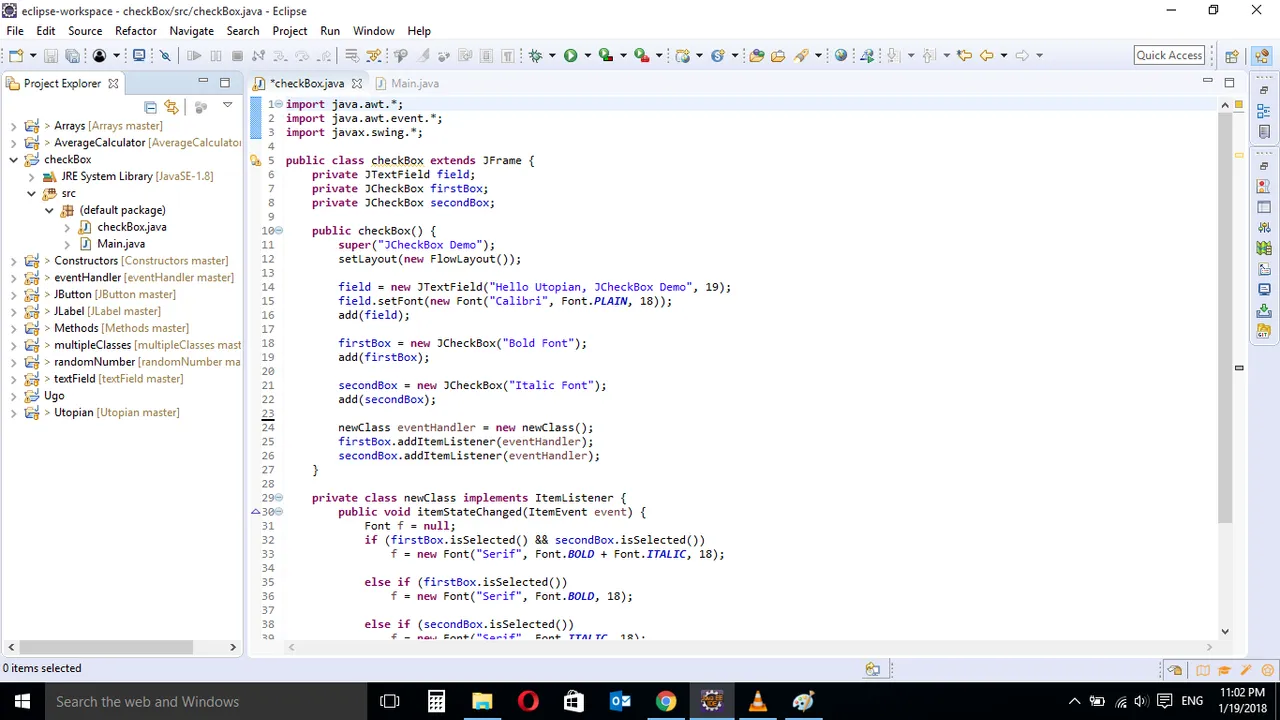Open the Outline view icon in right trim

tap(1264, 112)
